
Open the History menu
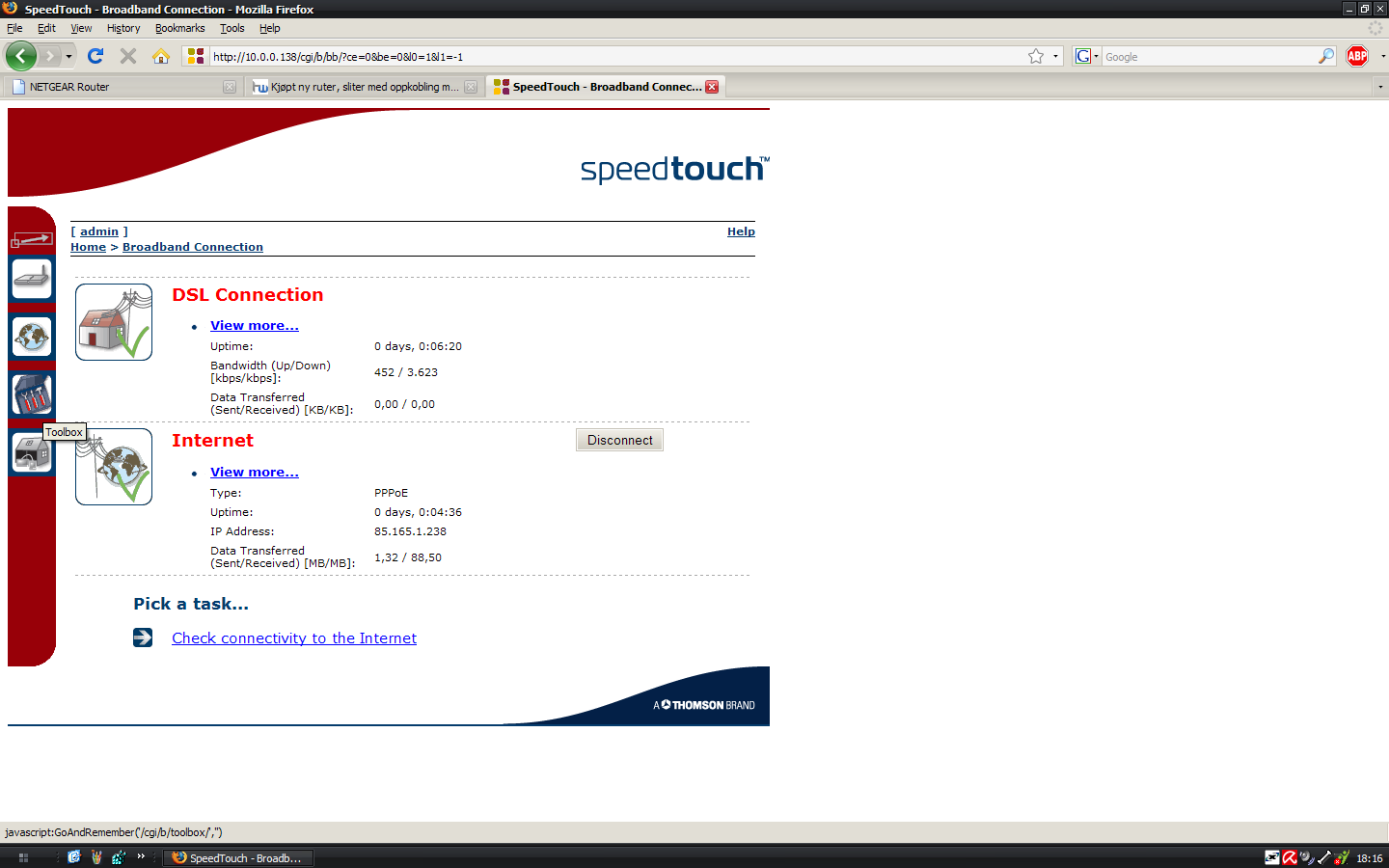(x=123, y=28)
